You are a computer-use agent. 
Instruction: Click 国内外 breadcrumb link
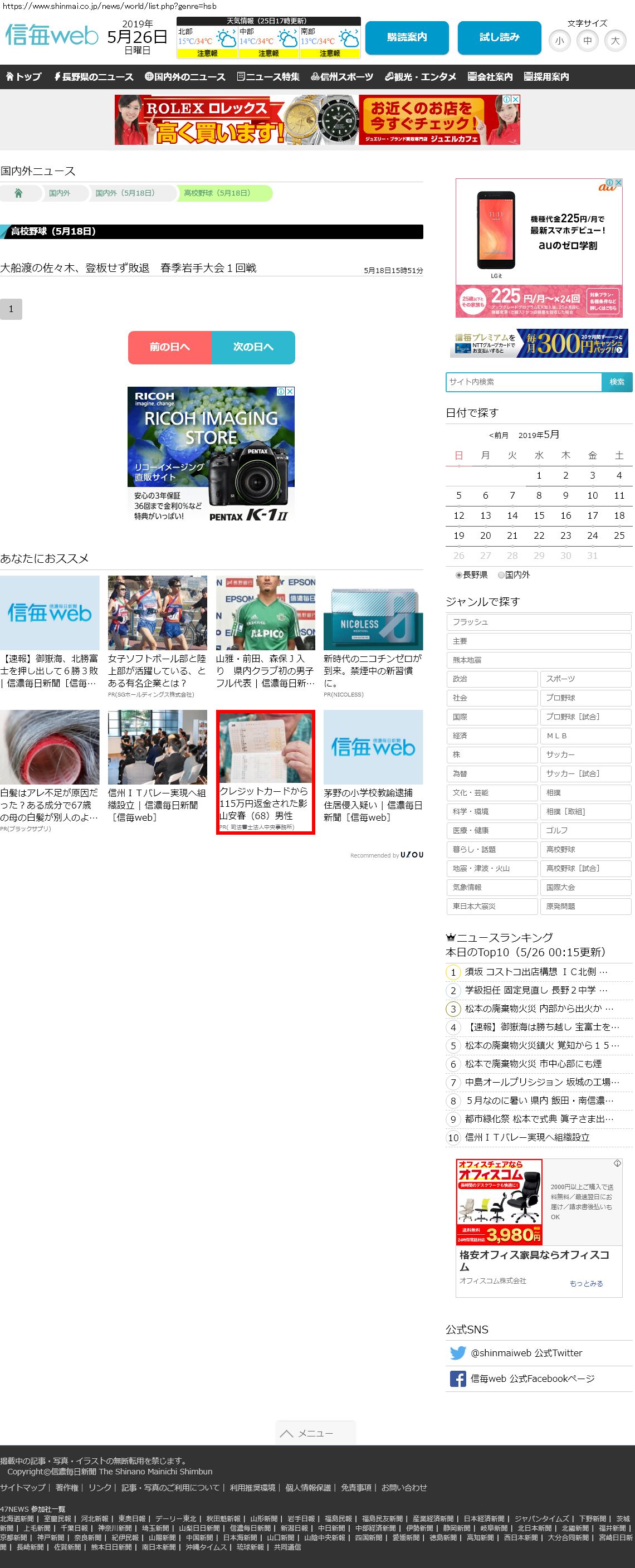60,193
